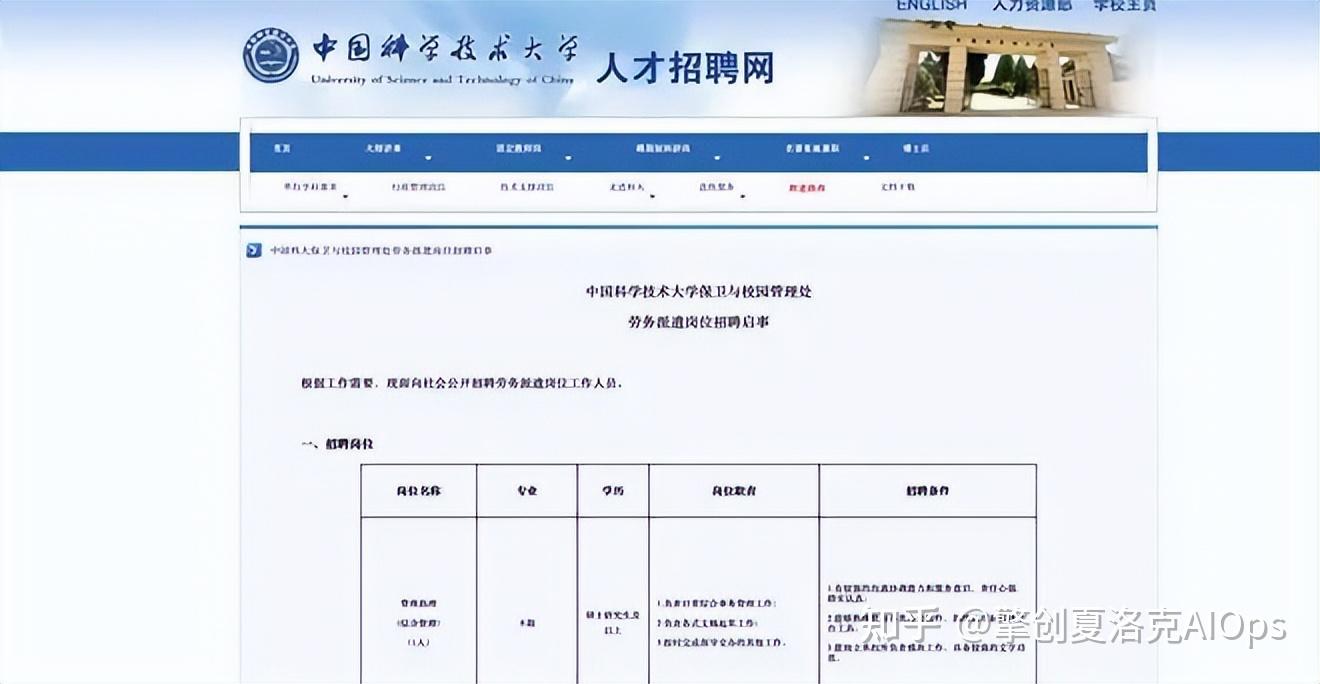Click the USTC circular university emblem logo
Image resolution: width=1320 pixels, height=684 pixels.
tap(270, 55)
